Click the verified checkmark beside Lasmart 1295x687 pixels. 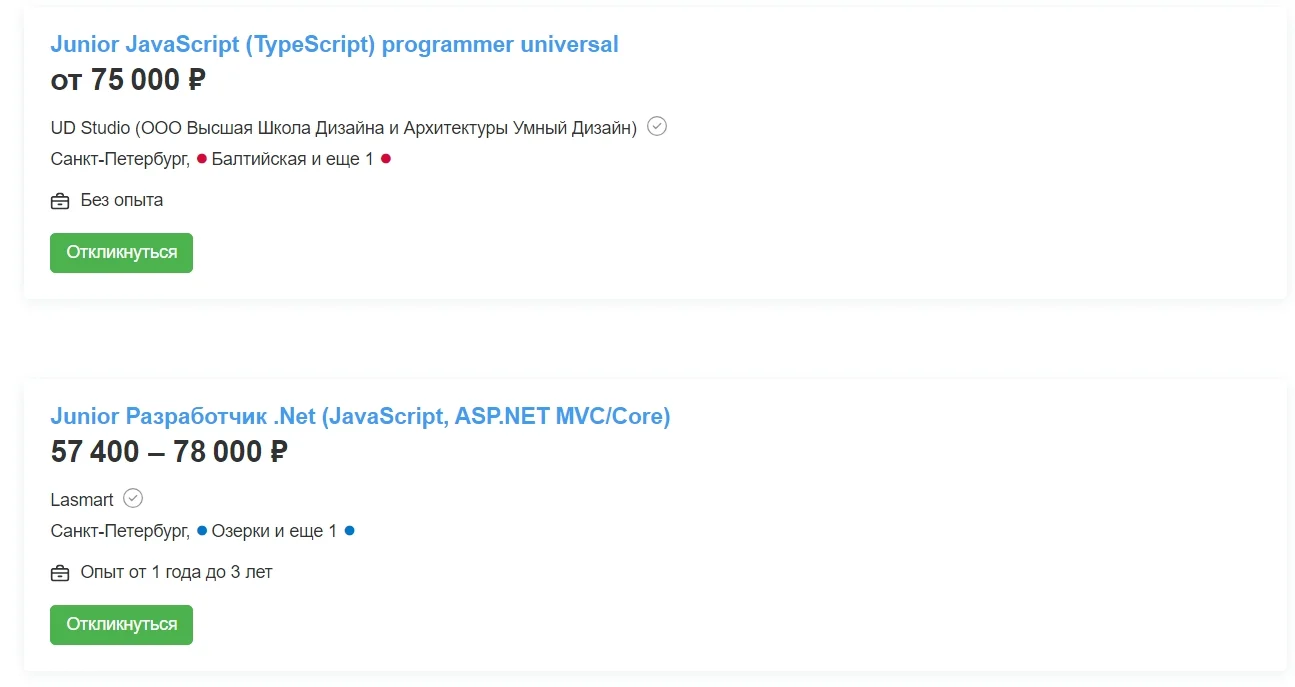133,498
